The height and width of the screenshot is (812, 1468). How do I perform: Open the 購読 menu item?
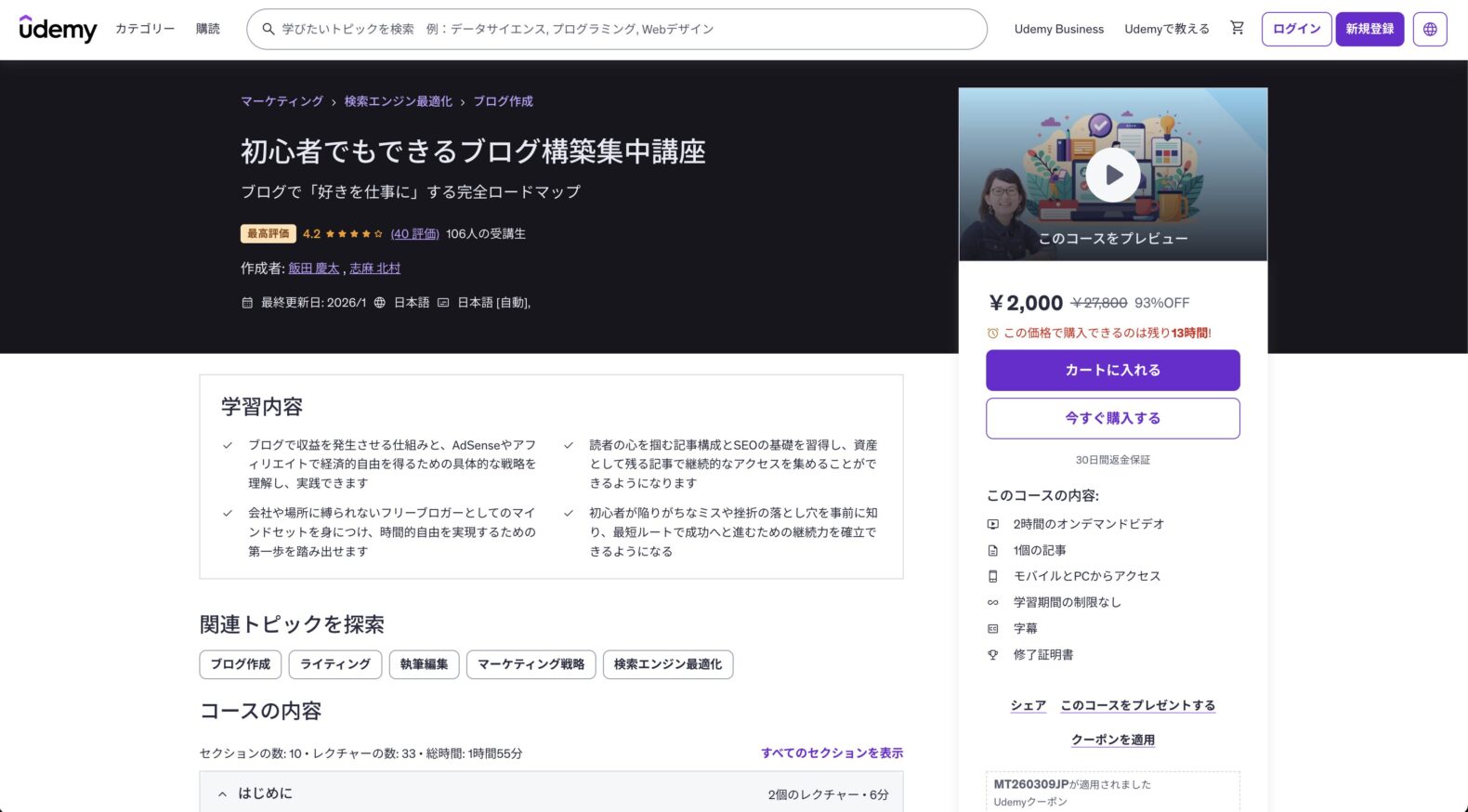208,29
